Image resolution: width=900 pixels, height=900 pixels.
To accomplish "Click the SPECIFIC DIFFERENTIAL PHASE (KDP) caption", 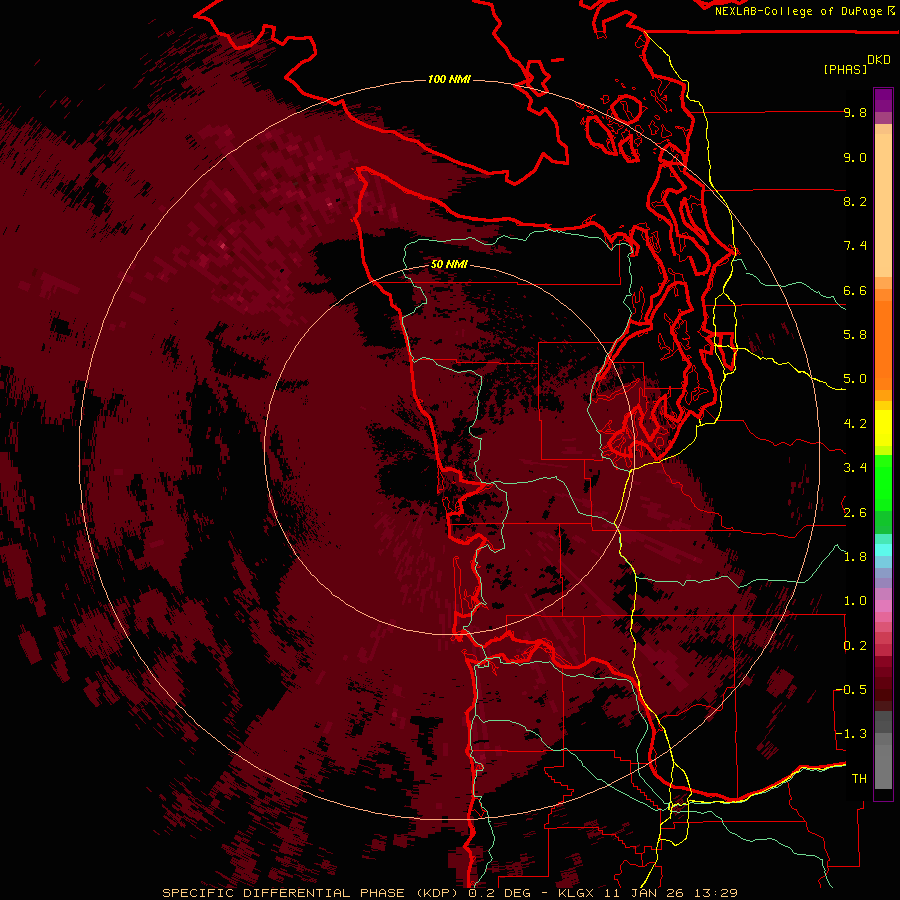I will 310,893.
